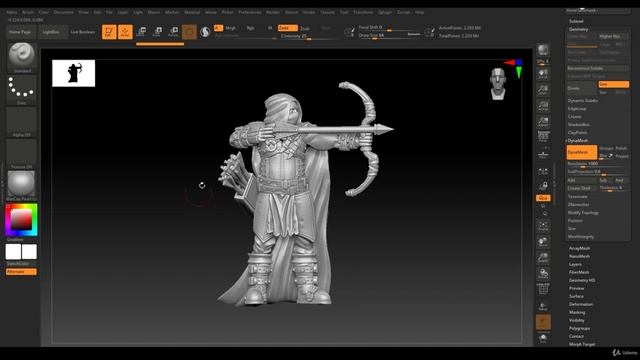Toggle the Rgb channel button
This screenshot has height=360, width=640.
pos(250,28)
